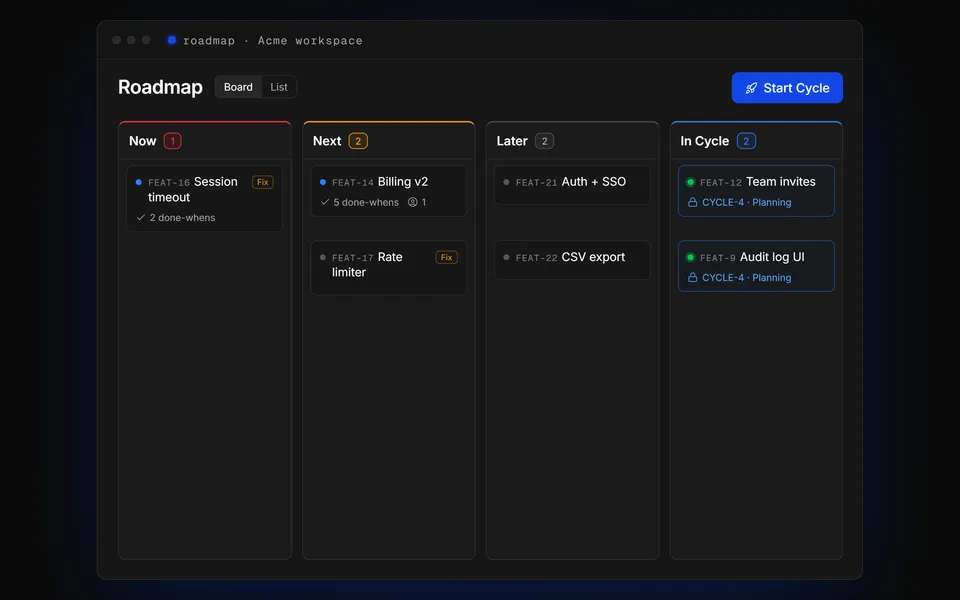
Task: Click the Next column count badge
Action: 358,141
